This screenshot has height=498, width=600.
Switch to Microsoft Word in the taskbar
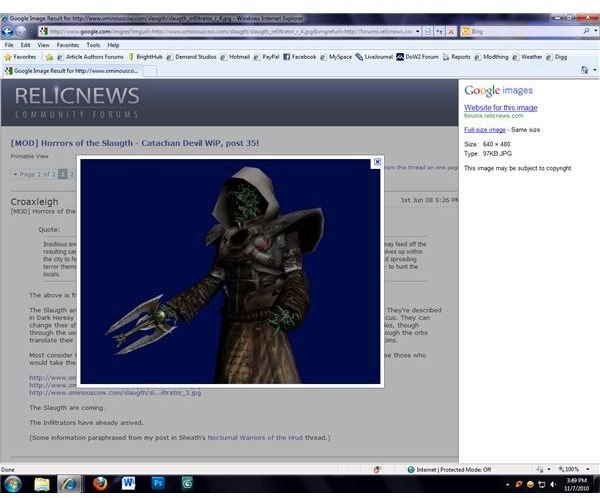[129, 484]
